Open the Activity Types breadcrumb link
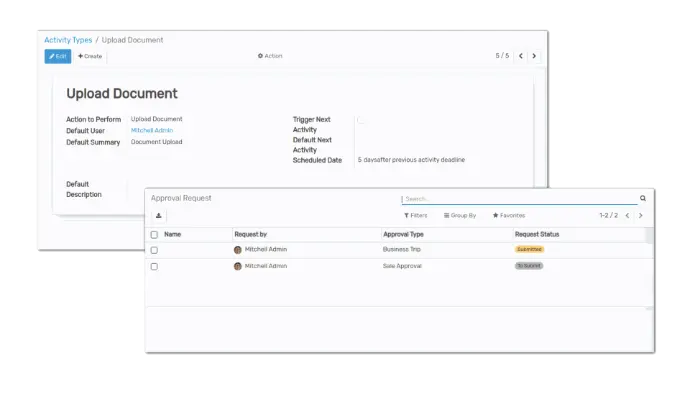Viewport: 690px width, 394px height. (x=68, y=40)
